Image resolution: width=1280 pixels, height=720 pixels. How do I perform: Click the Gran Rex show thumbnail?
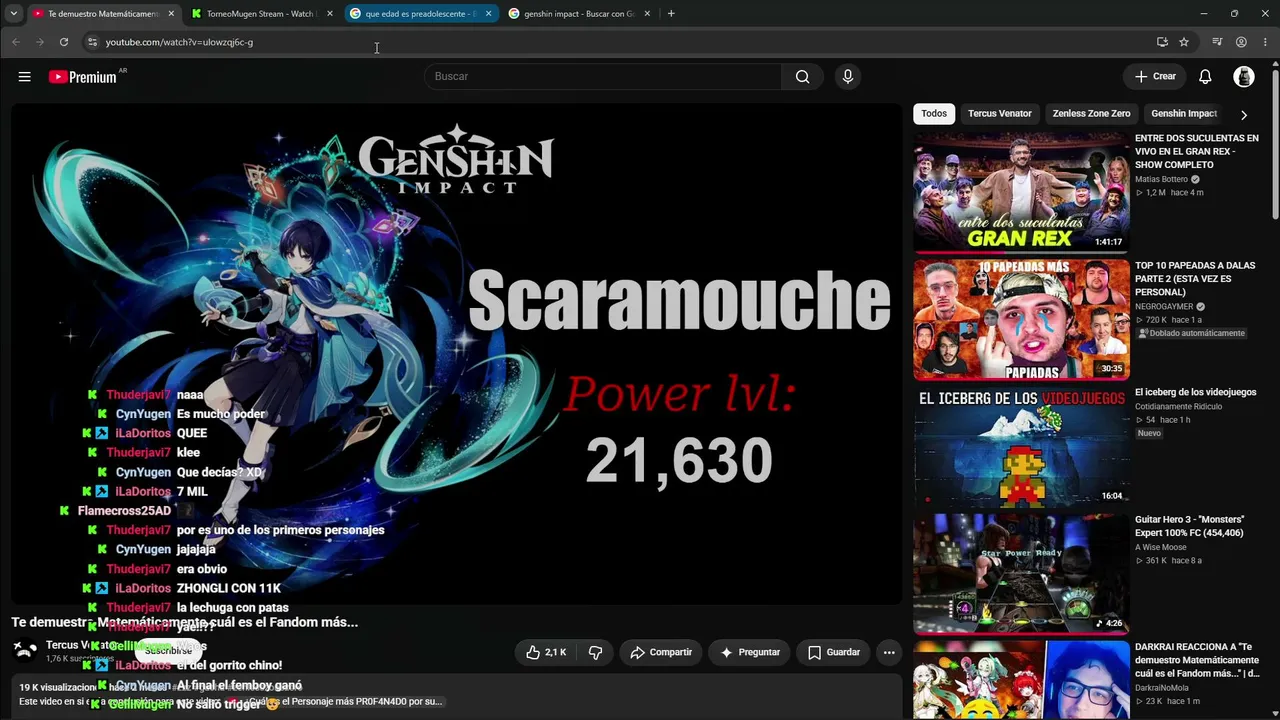[1021, 192]
